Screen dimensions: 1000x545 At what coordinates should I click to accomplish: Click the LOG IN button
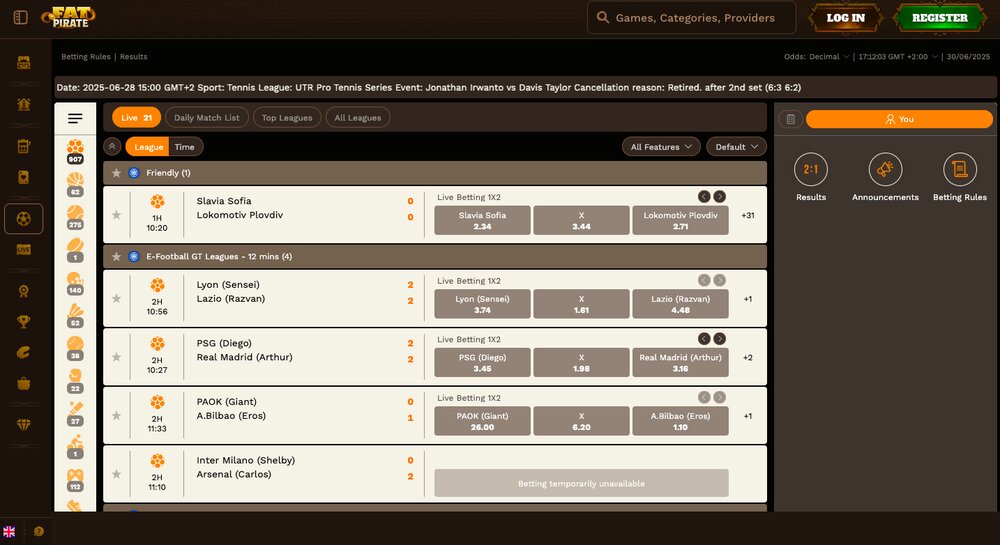846,18
